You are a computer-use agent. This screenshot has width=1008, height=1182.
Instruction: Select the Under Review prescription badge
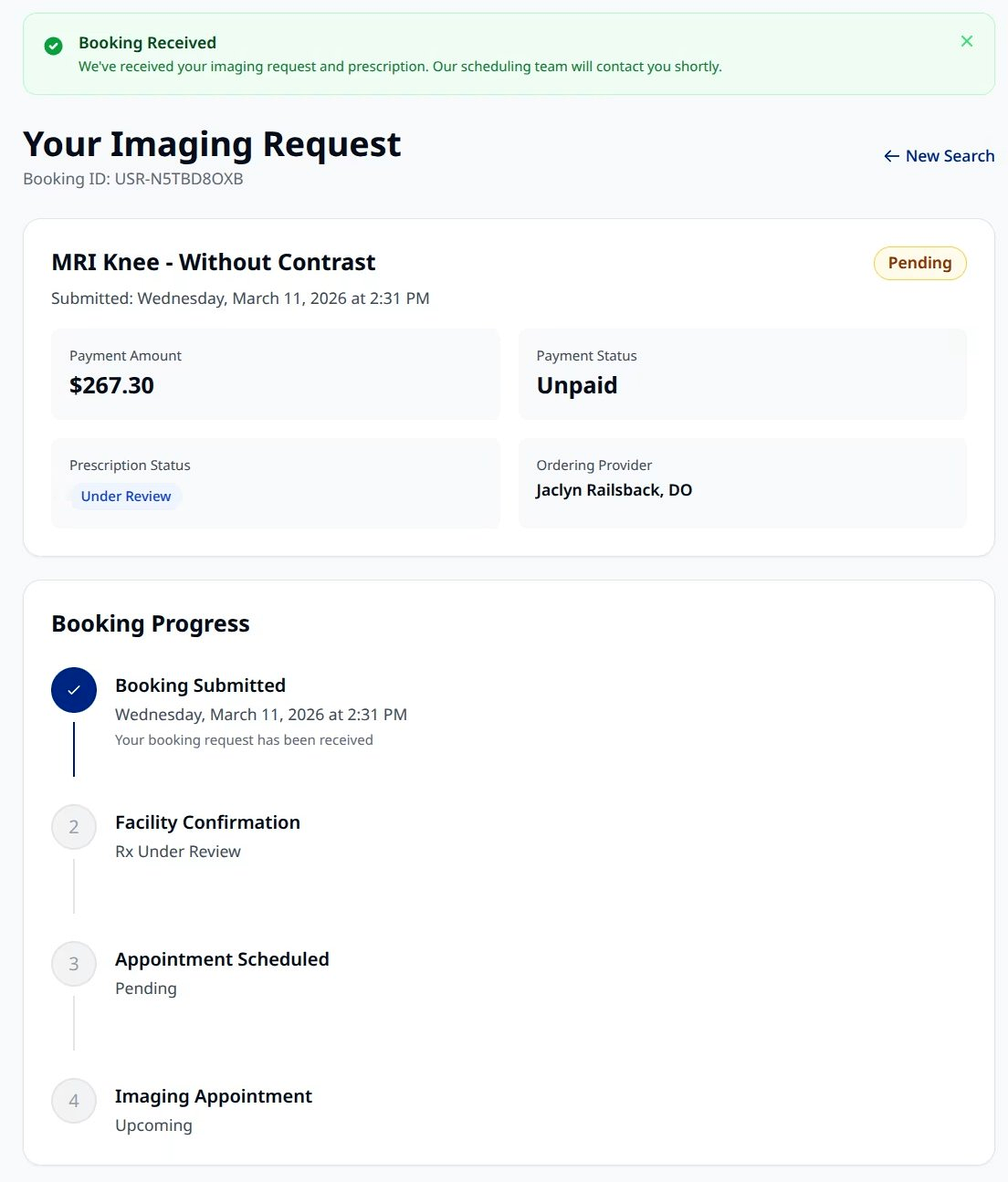coord(126,496)
